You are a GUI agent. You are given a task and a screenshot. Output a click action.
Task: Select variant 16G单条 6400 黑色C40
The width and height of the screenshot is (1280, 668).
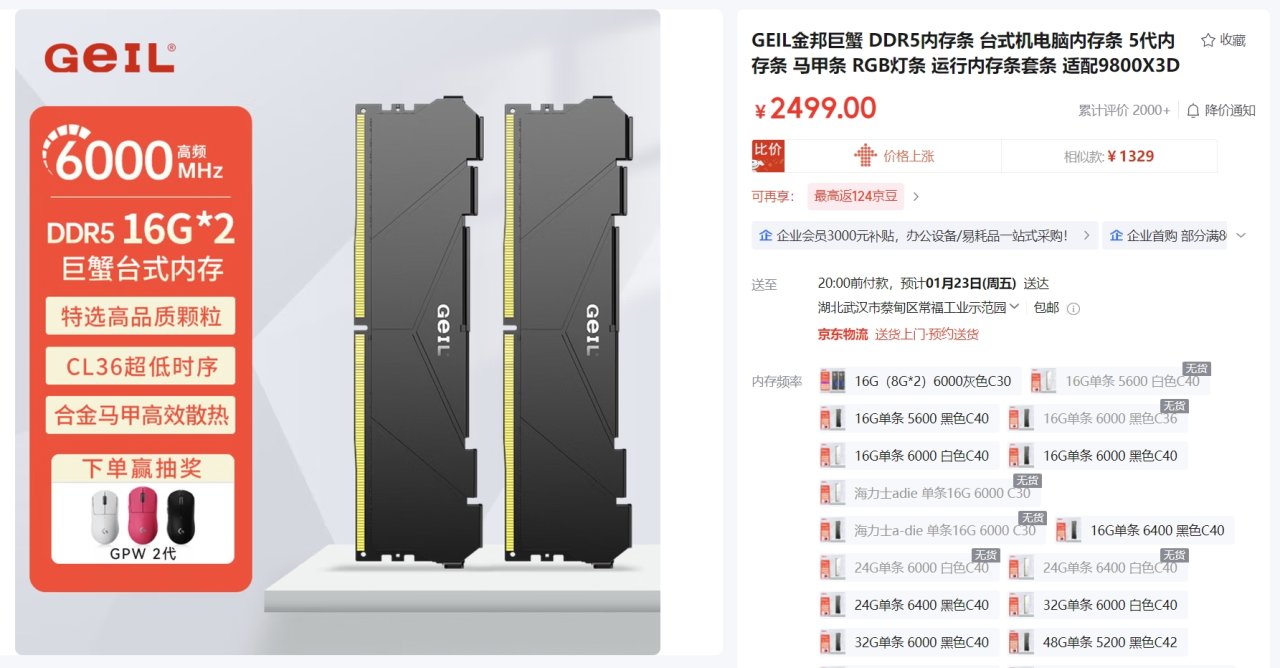point(1144,530)
